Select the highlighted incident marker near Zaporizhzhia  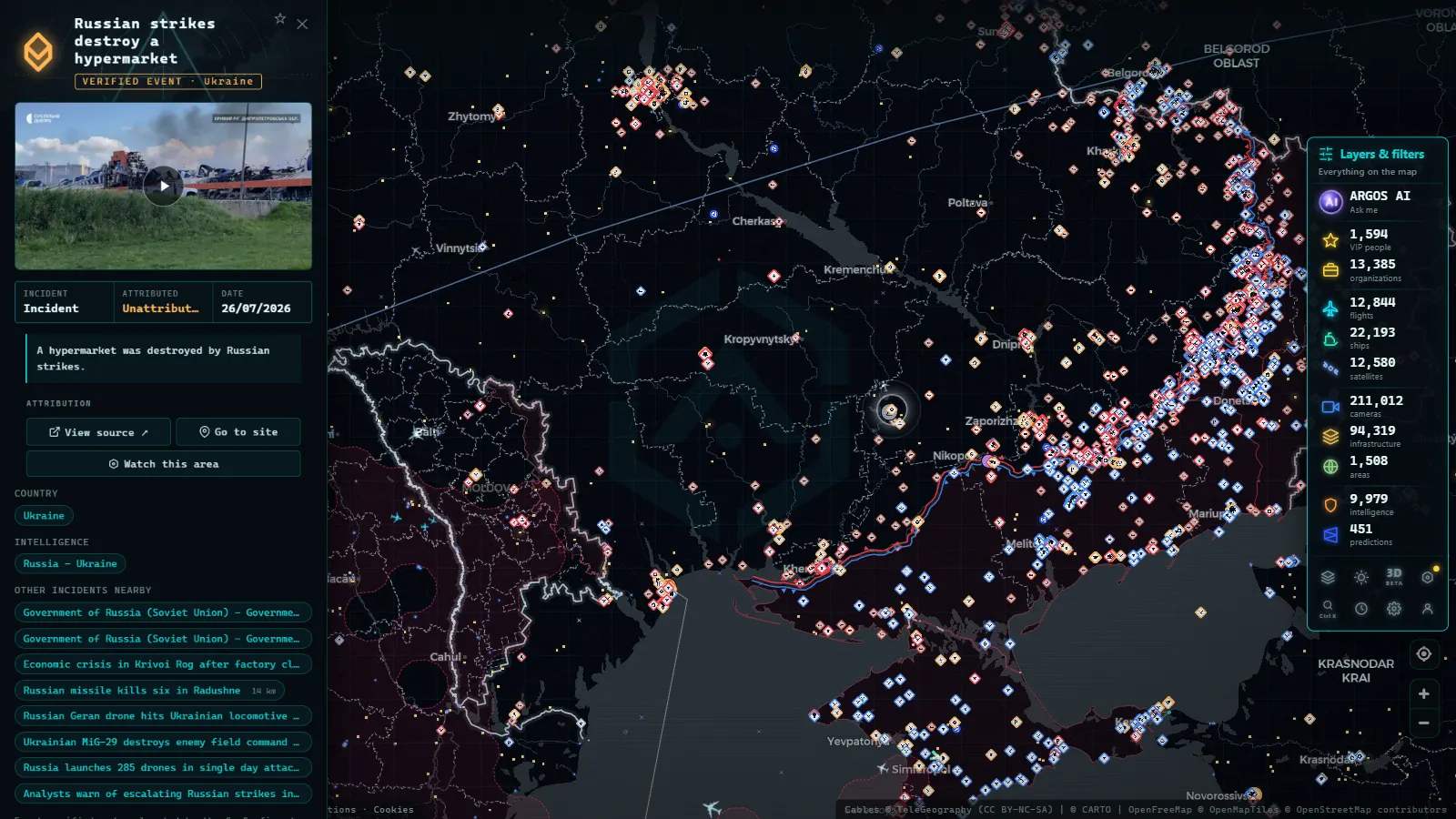tap(891, 410)
